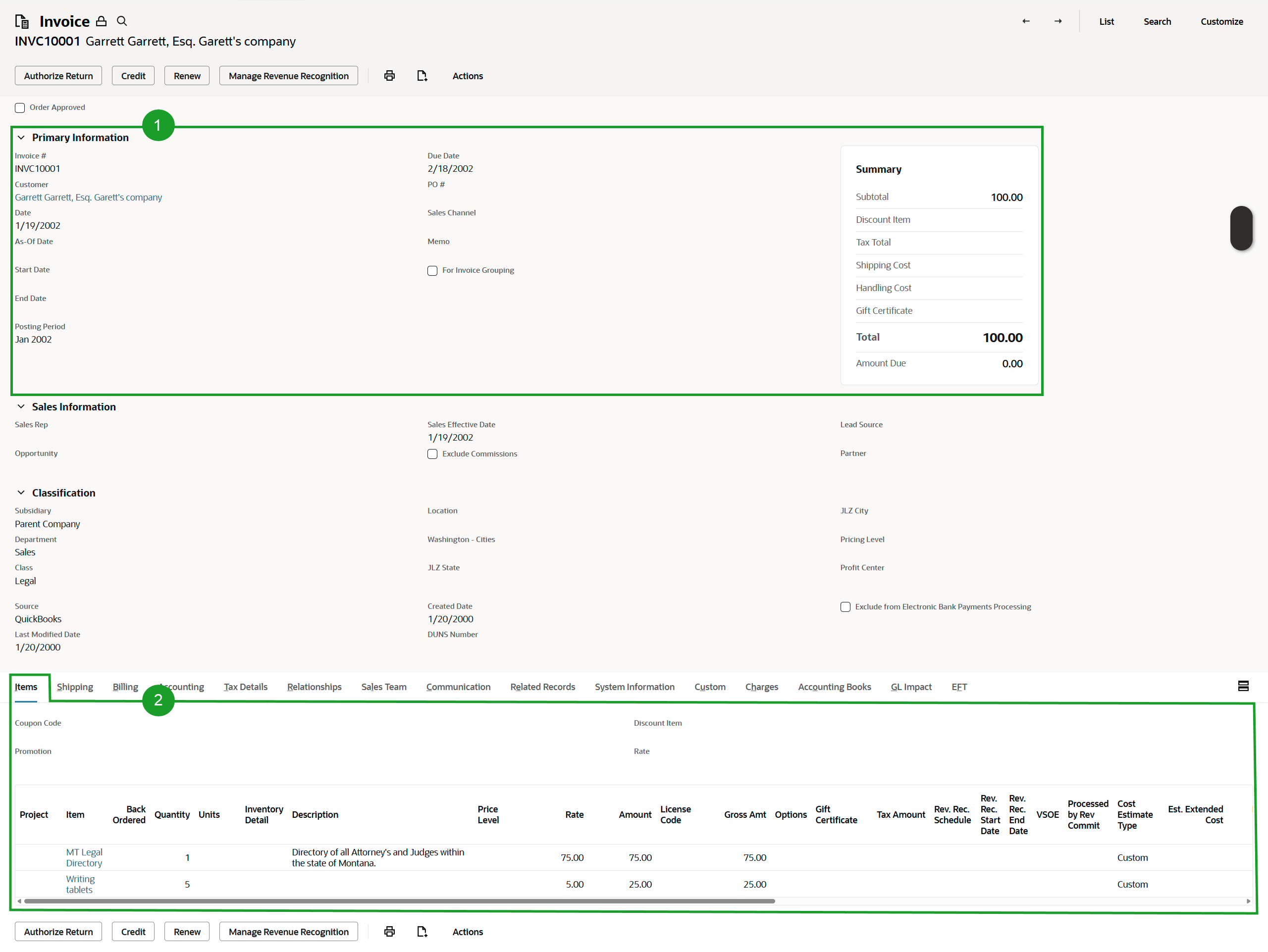Open the Customize link in header
Screen dimensions: 1268x952
pyautogui.click(x=1221, y=21)
